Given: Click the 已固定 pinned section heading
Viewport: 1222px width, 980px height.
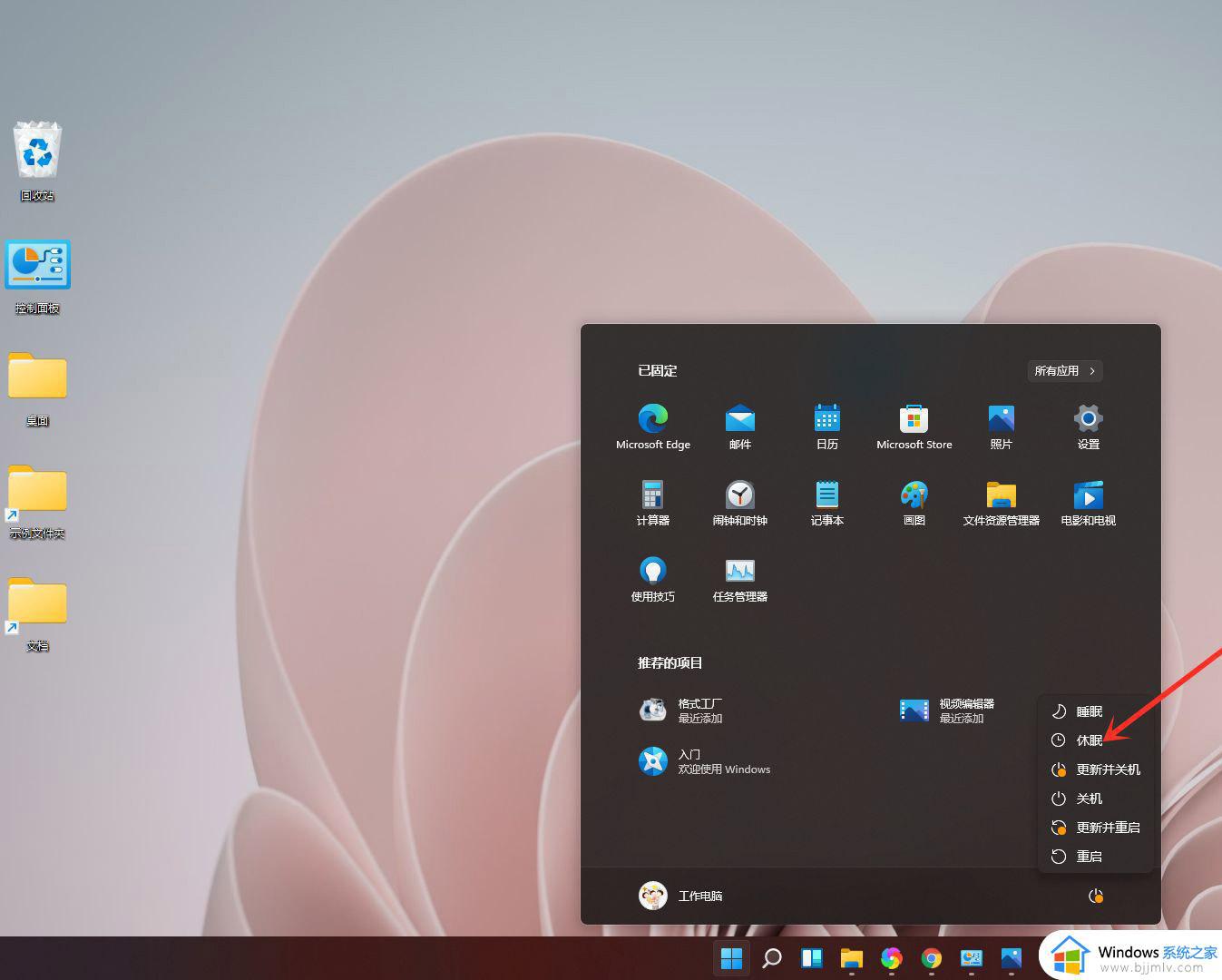Looking at the screenshot, I should click(x=657, y=371).
